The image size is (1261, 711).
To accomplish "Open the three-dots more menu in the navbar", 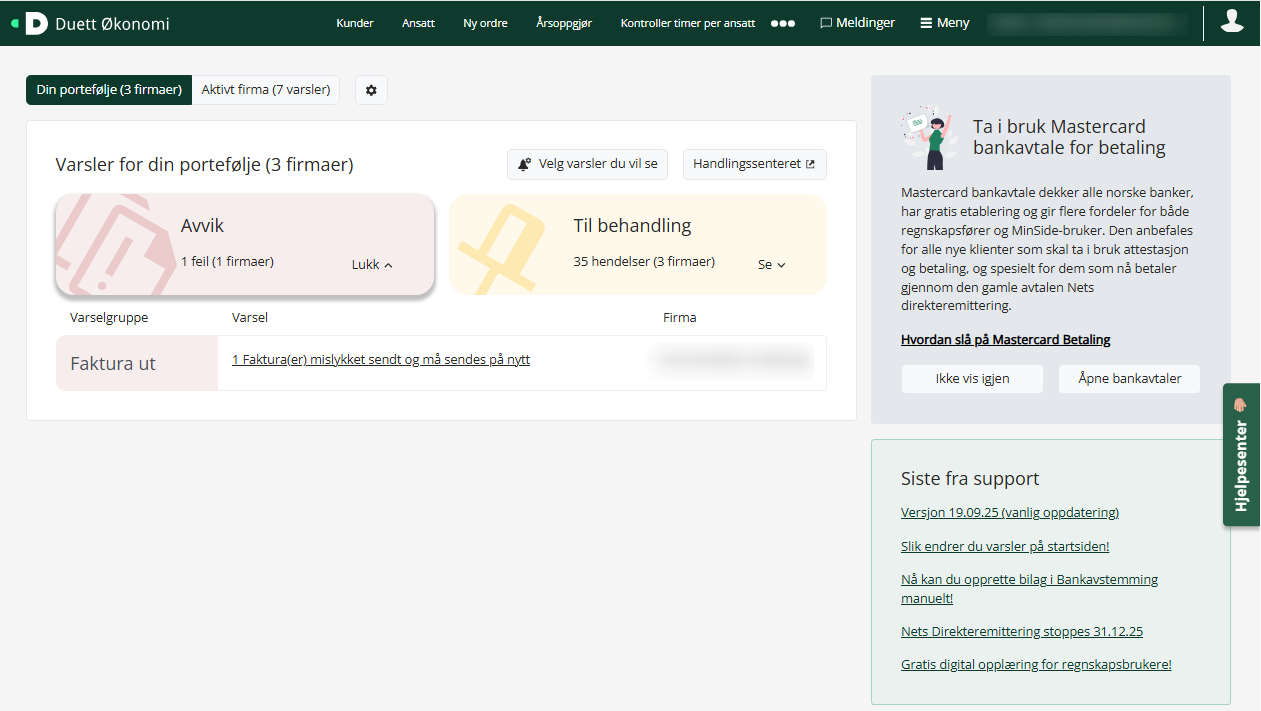I will [783, 23].
